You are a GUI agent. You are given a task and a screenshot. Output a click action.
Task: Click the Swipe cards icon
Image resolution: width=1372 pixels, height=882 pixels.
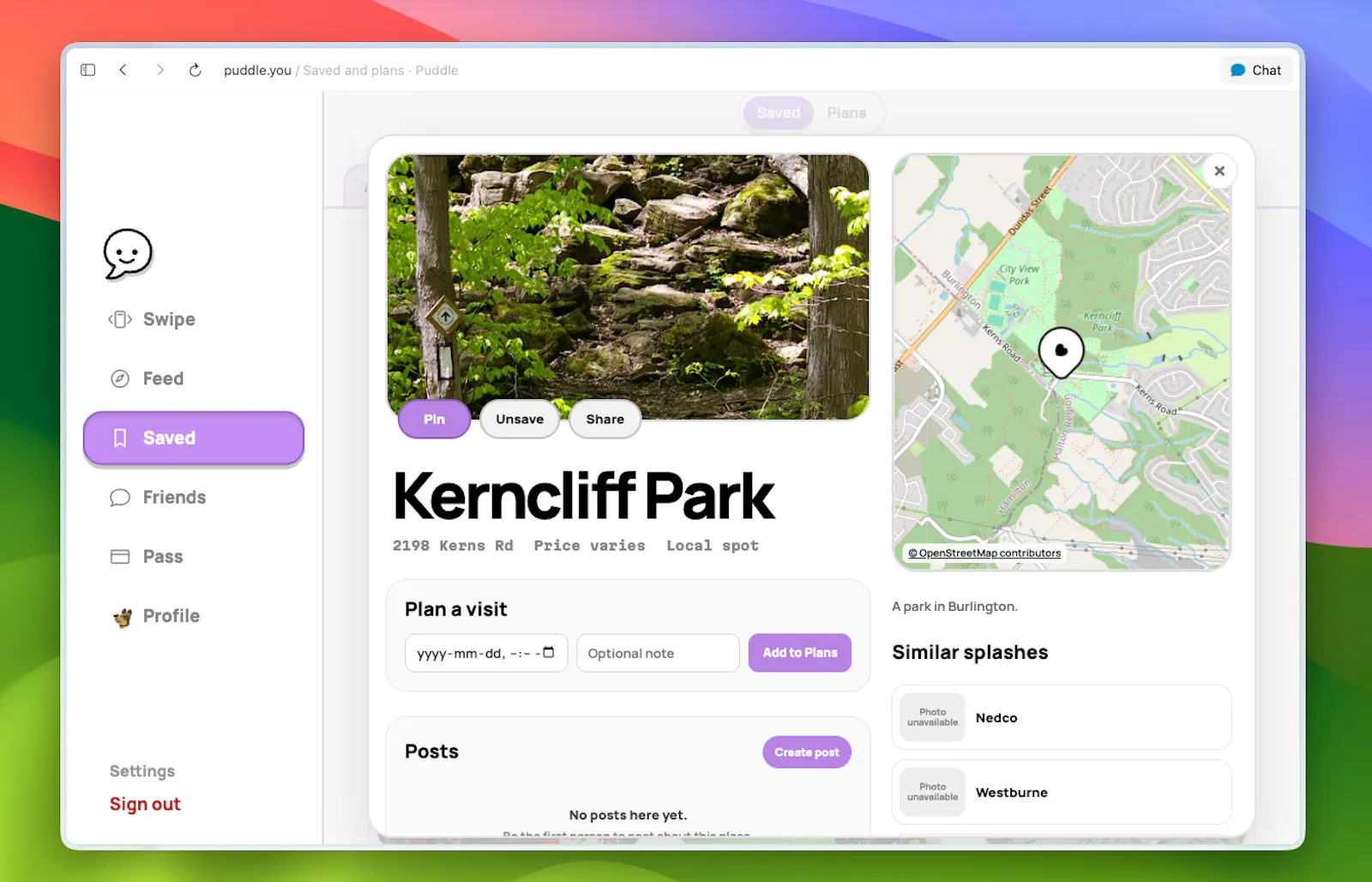(120, 319)
